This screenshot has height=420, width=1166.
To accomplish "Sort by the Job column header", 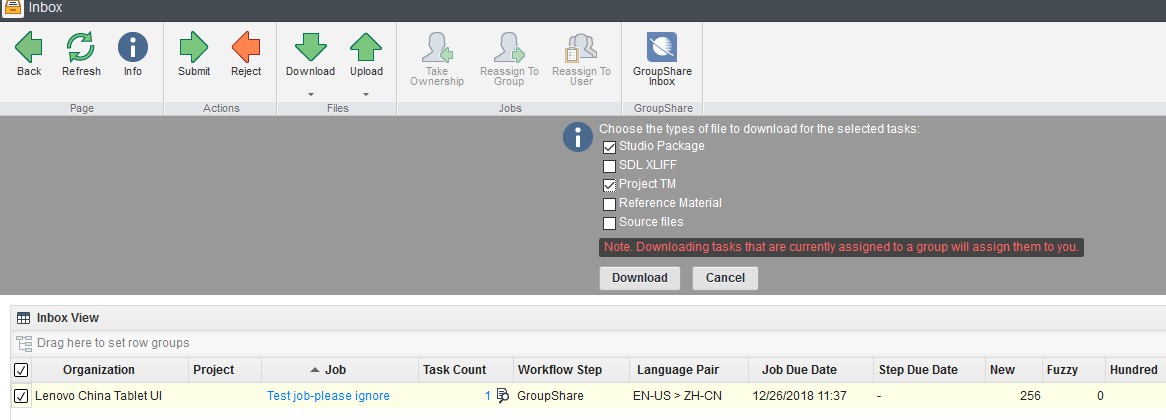I will 335,370.
